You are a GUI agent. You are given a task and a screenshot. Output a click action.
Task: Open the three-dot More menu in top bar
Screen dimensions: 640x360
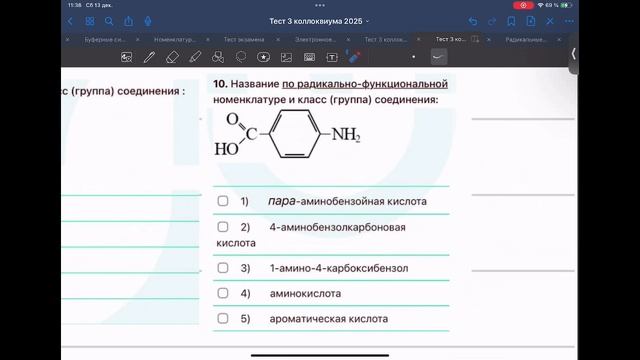pyautogui.click(x=569, y=21)
